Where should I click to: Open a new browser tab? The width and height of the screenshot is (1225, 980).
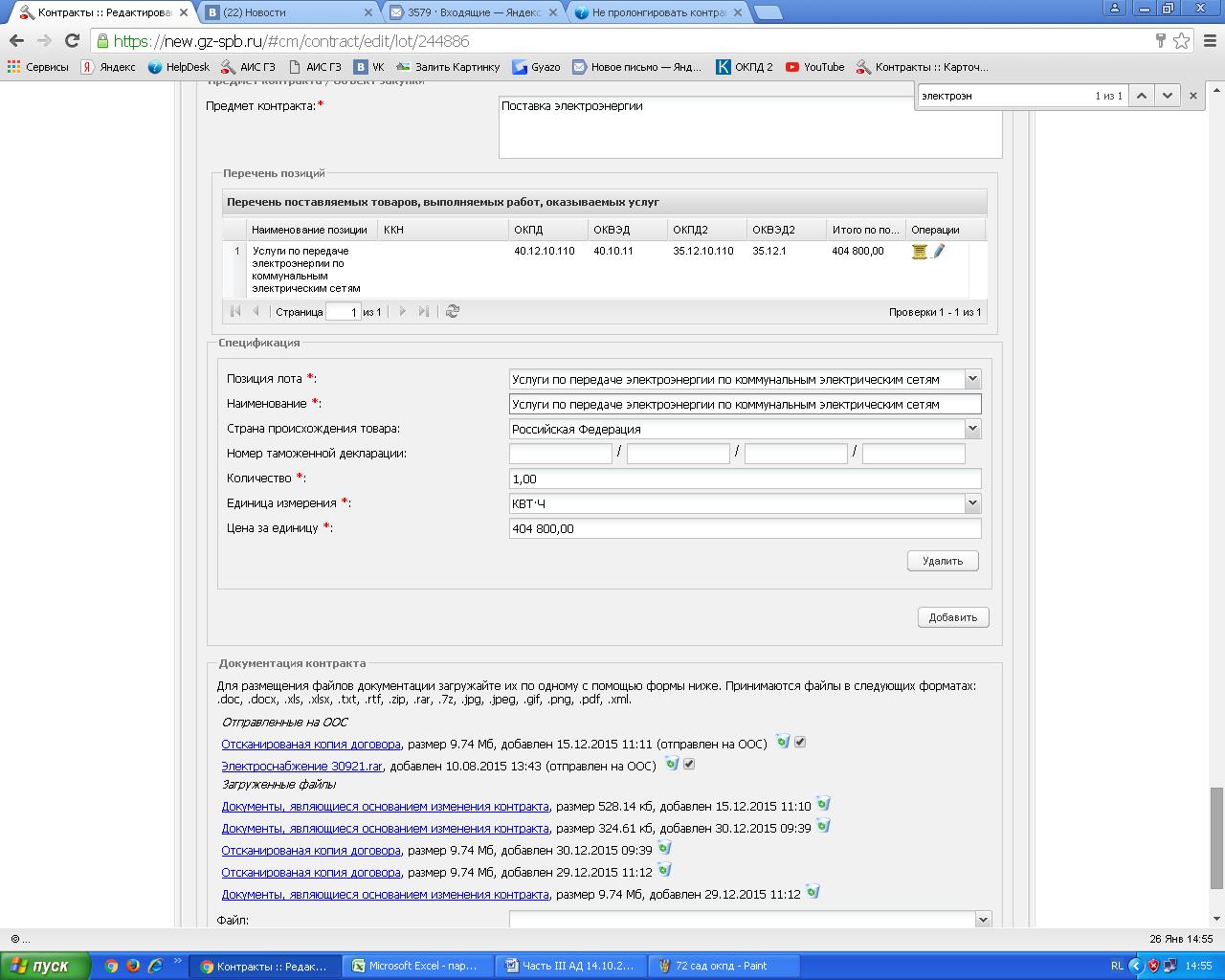[x=768, y=12]
